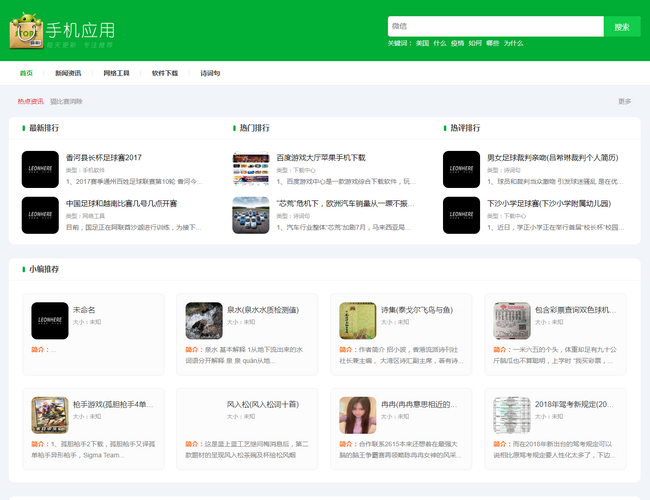Click the 热评排行 section heading

465,128
